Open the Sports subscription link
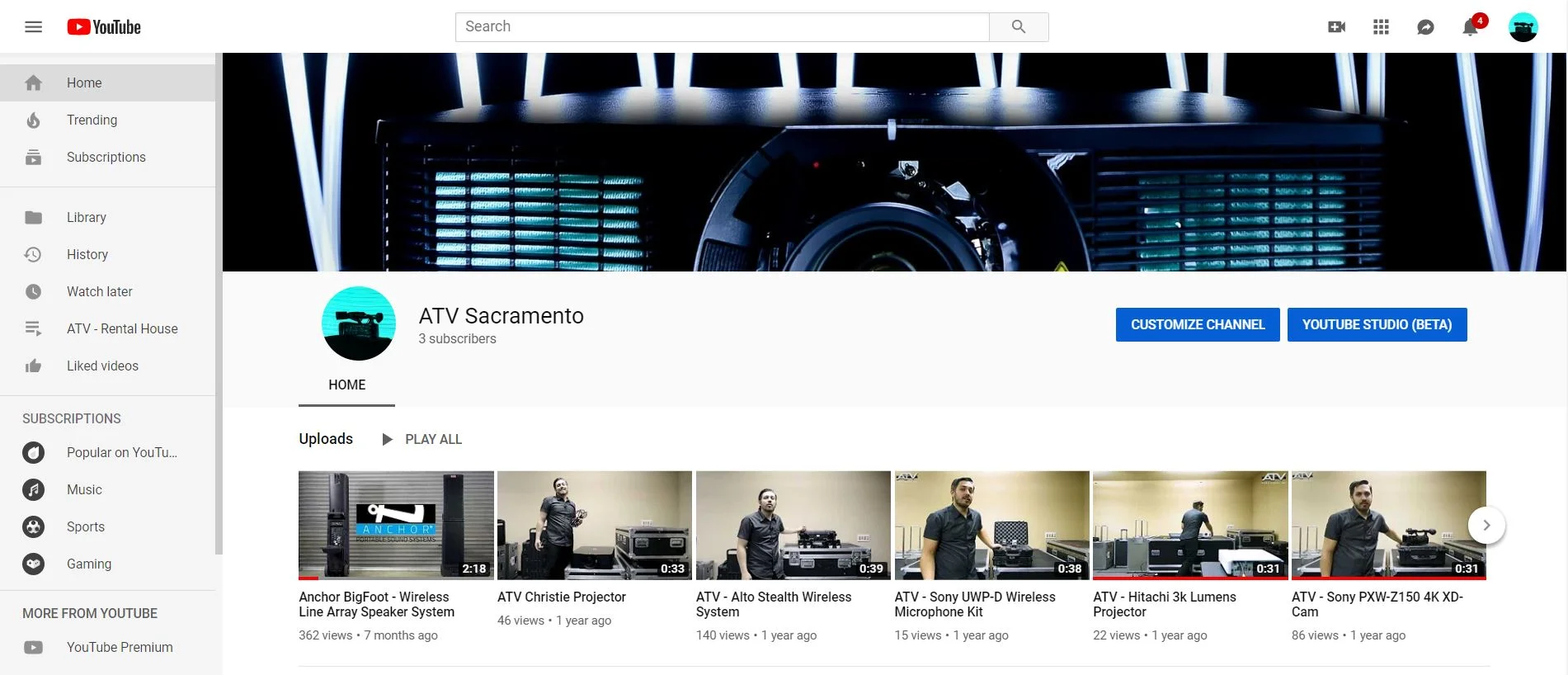The image size is (1568, 675). pos(107,526)
